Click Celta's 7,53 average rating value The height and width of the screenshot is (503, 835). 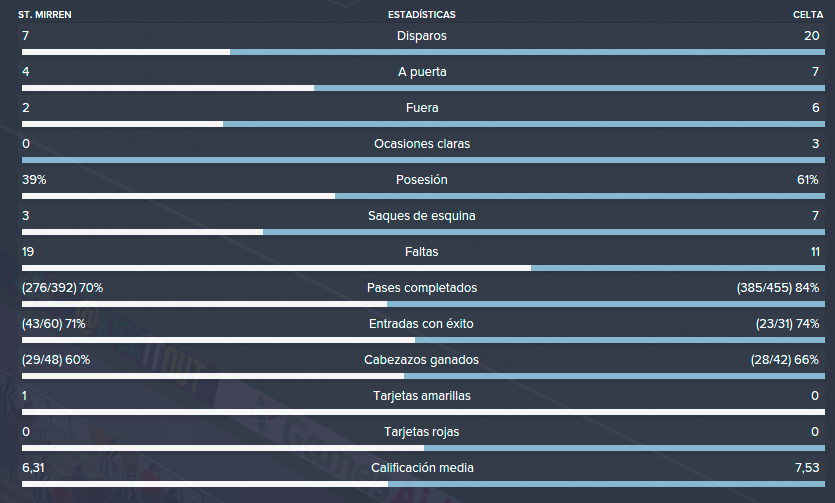(x=807, y=468)
